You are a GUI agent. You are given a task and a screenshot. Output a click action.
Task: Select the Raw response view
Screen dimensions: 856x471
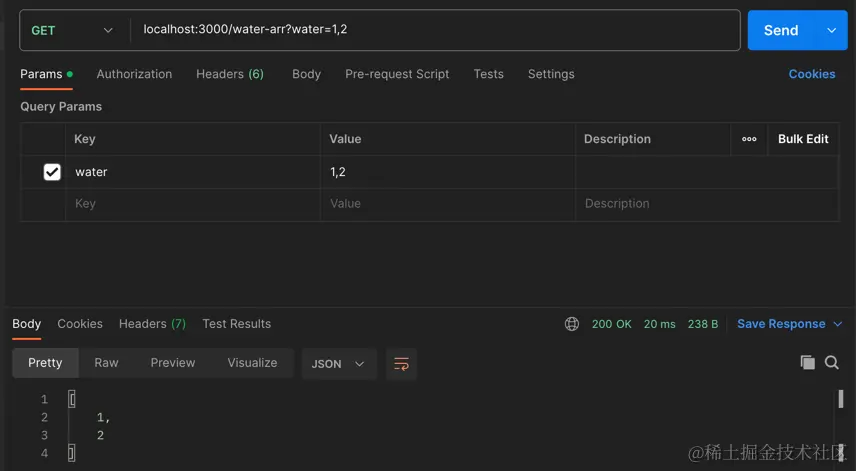tap(106, 363)
